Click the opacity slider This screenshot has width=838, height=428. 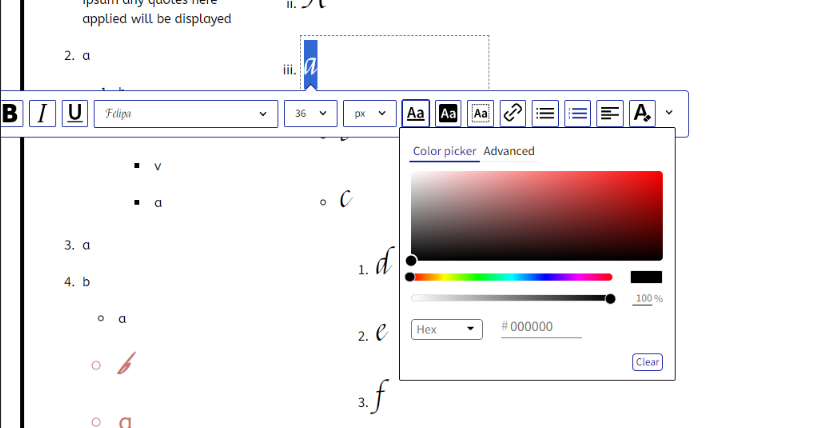click(x=511, y=299)
